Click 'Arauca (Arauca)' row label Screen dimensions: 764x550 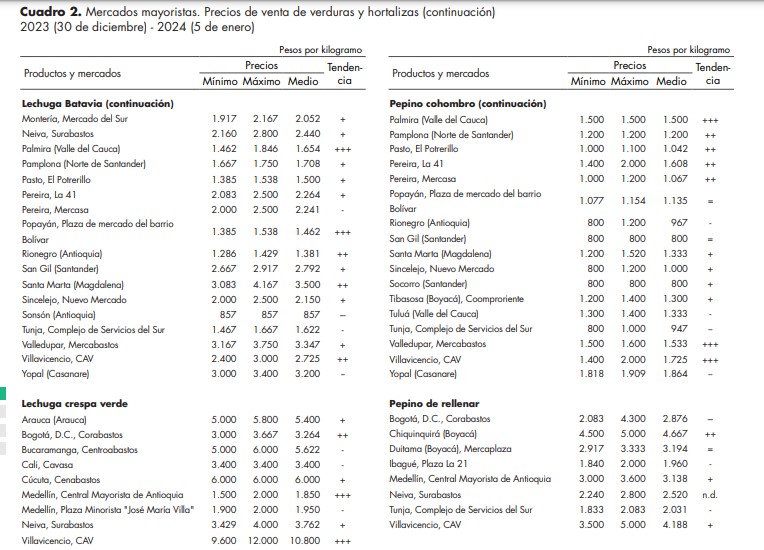(x=54, y=420)
